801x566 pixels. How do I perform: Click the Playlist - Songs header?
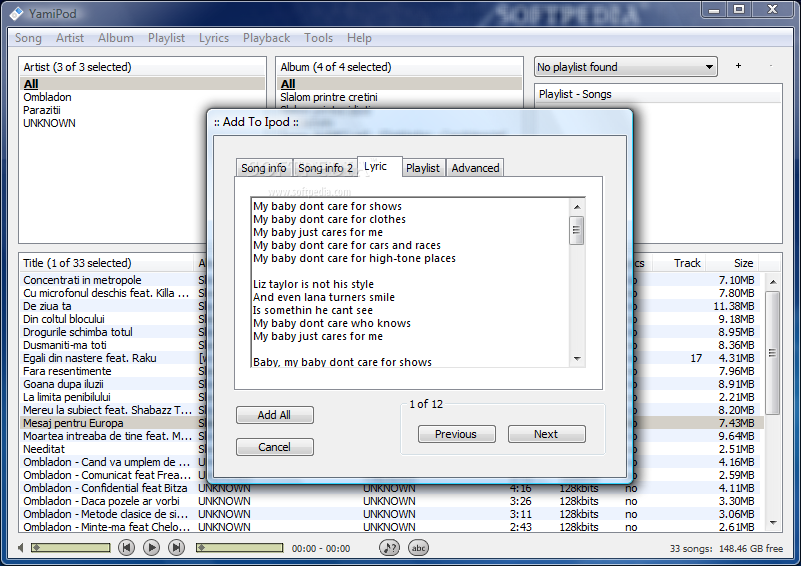tap(658, 94)
